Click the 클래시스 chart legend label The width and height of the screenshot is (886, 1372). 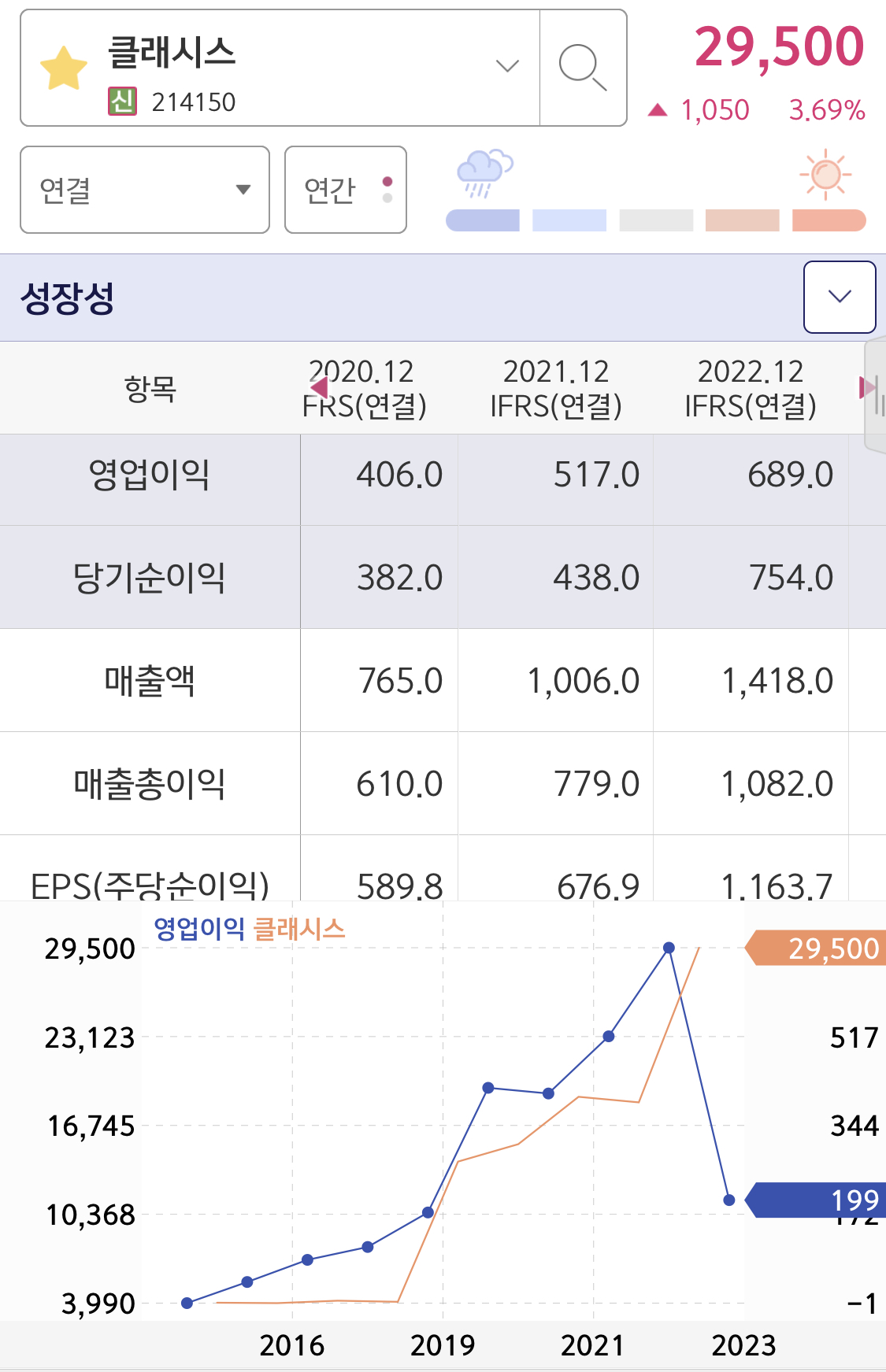click(x=299, y=929)
